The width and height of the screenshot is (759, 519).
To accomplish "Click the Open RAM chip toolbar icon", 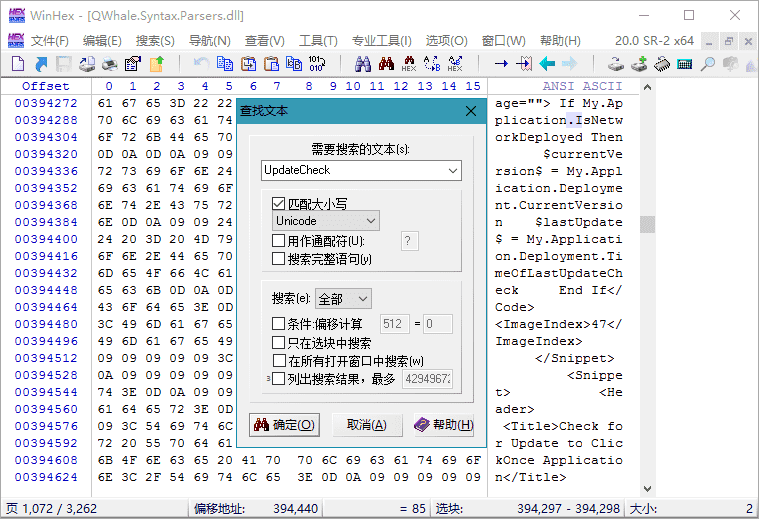I will click(x=661, y=64).
